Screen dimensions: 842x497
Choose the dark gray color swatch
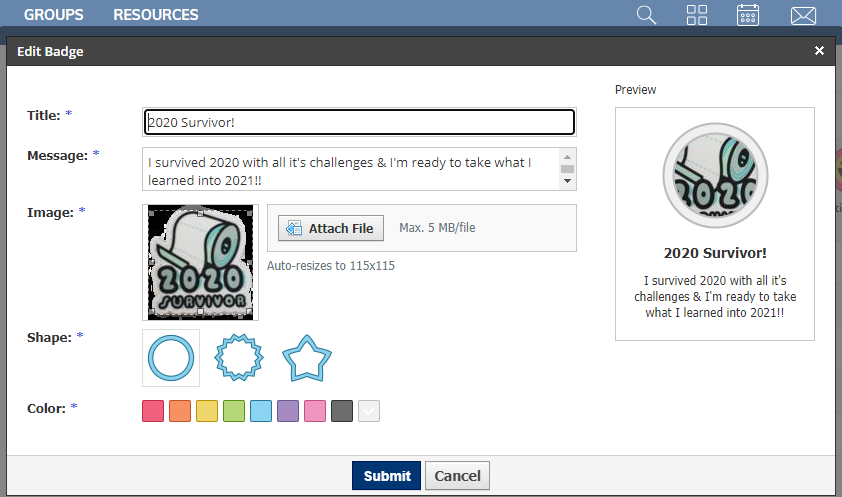(x=342, y=411)
